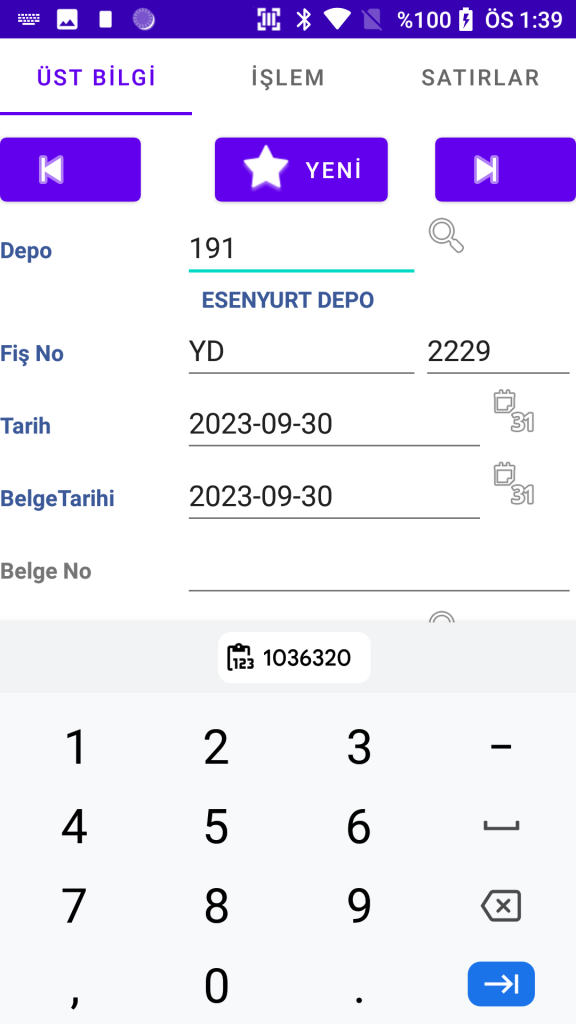Focus the Depo field containing 191
The width and height of the screenshot is (576, 1024).
click(301, 250)
